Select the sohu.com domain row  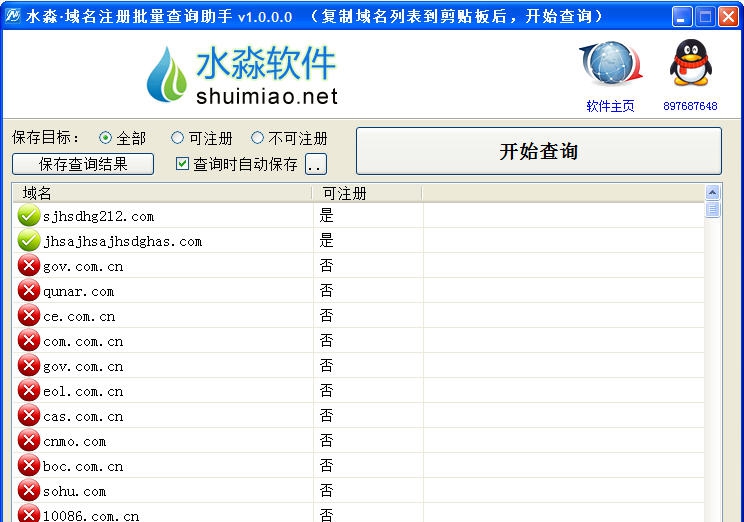click(359, 491)
